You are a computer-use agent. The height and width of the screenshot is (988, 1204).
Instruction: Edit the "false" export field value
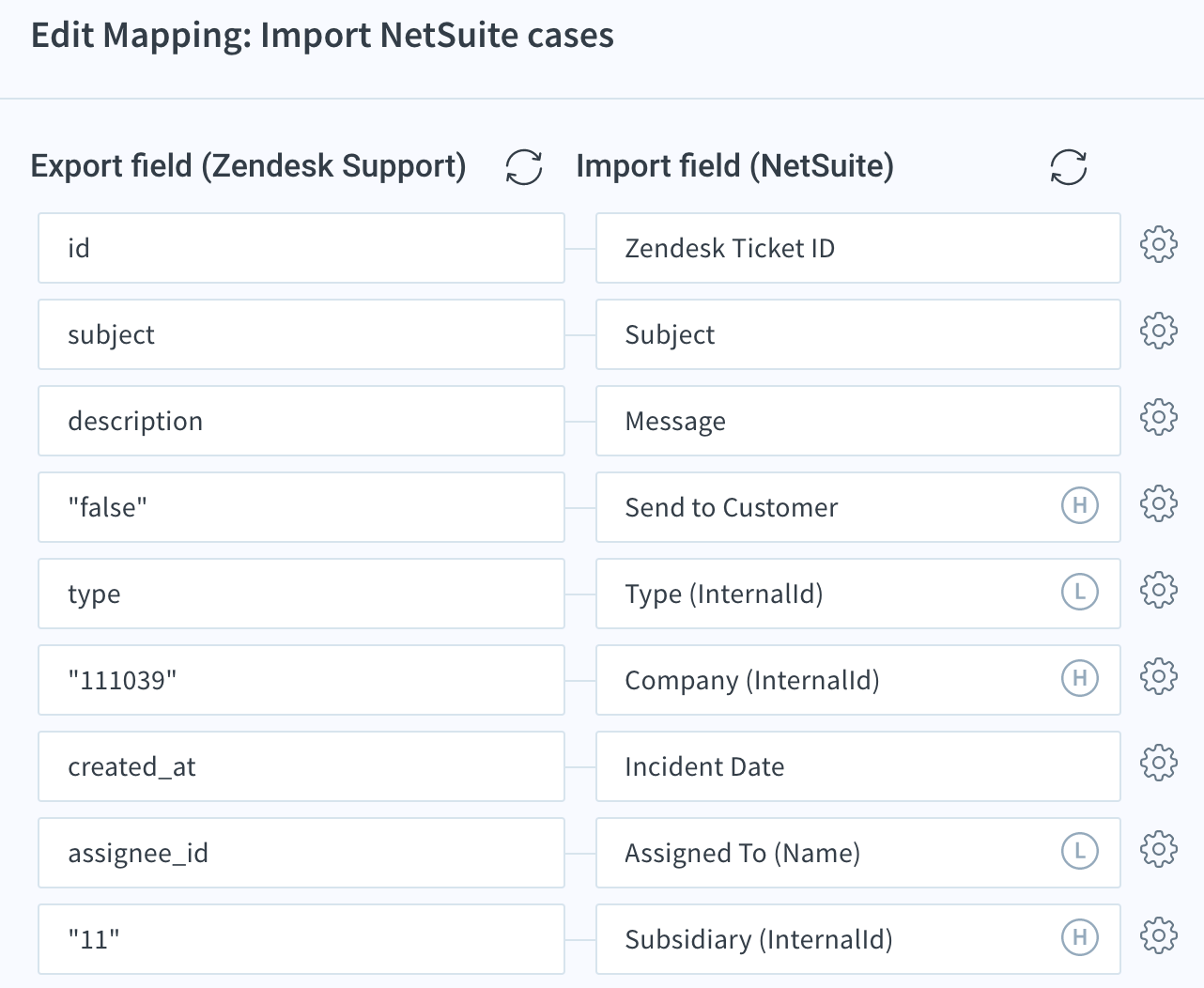pyautogui.click(x=301, y=507)
